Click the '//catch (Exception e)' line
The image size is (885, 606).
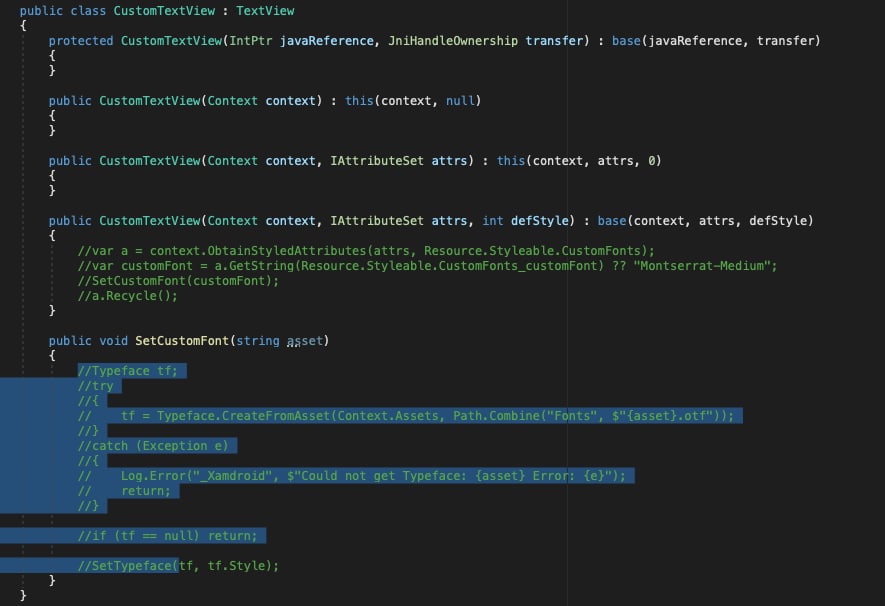click(x=153, y=446)
